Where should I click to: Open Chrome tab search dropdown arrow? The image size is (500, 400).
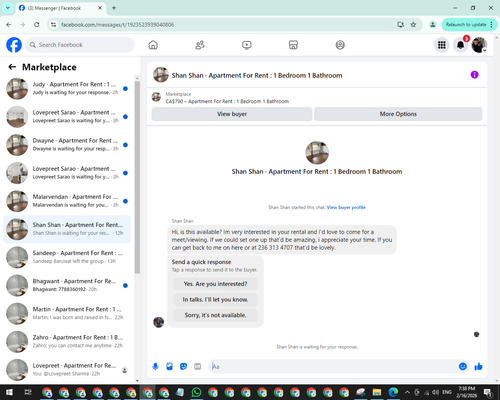coord(8,8)
